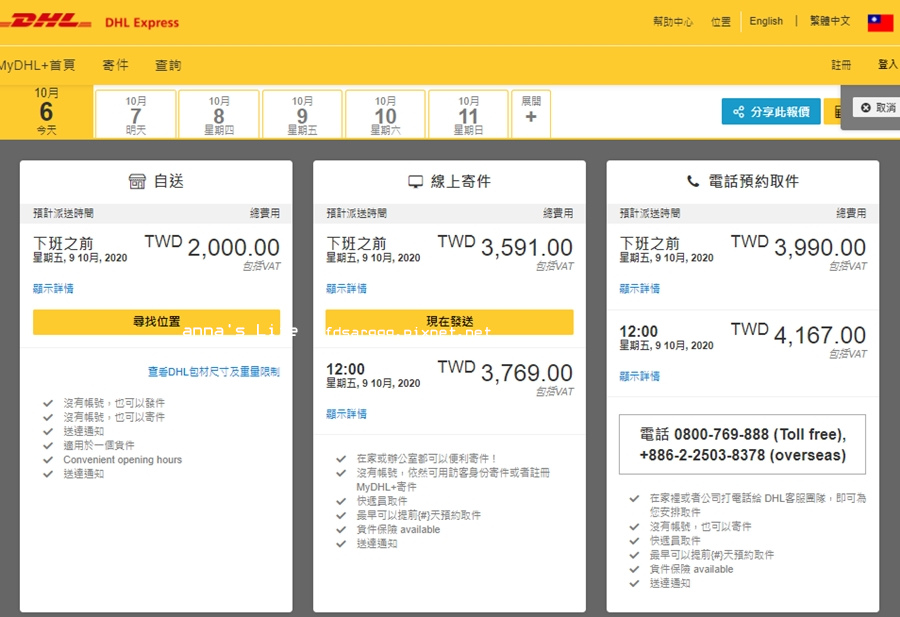
Task: Click 註冊 to register
Action: click(841, 65)
